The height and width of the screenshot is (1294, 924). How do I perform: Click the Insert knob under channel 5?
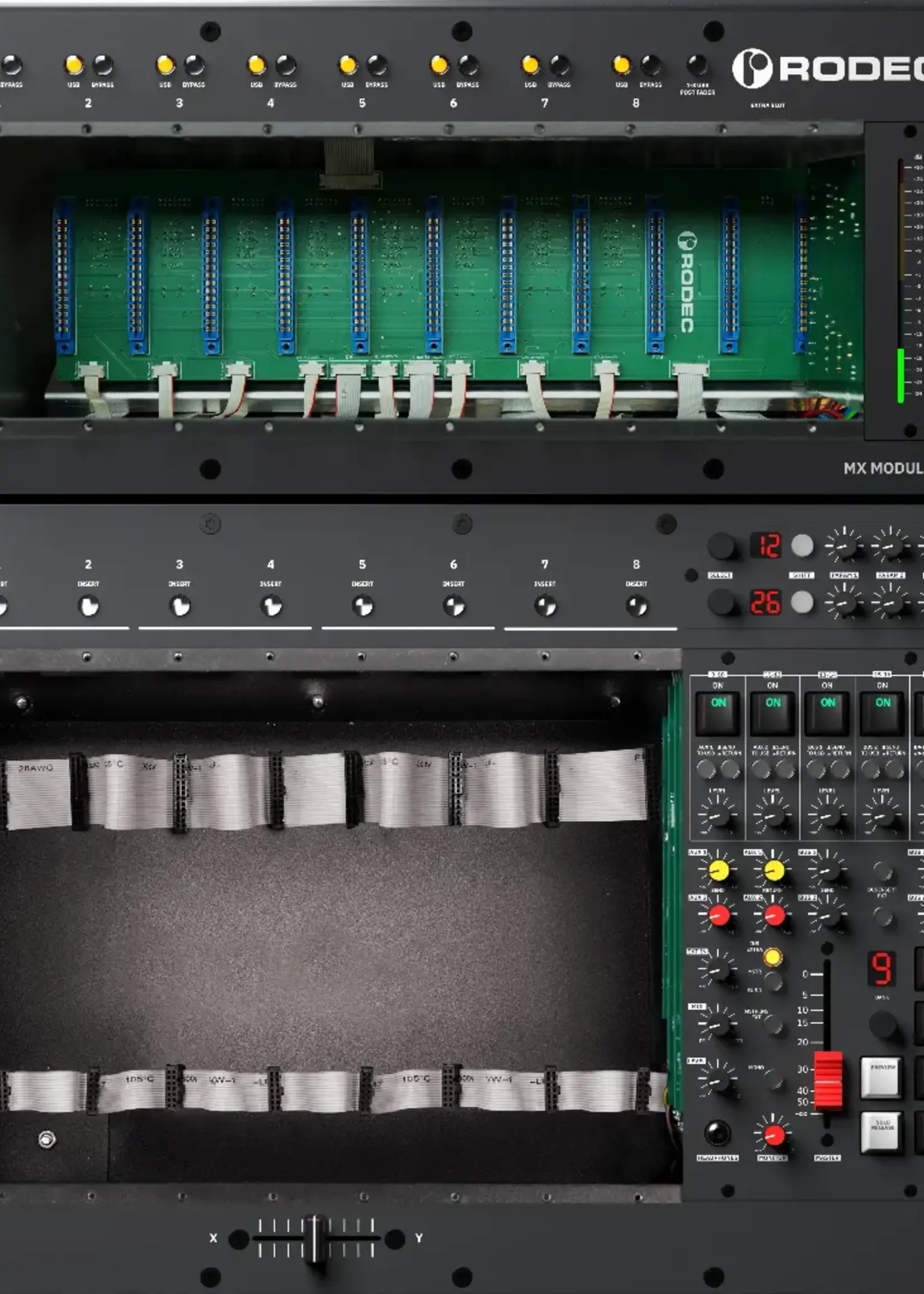click(x=362, y=606)
